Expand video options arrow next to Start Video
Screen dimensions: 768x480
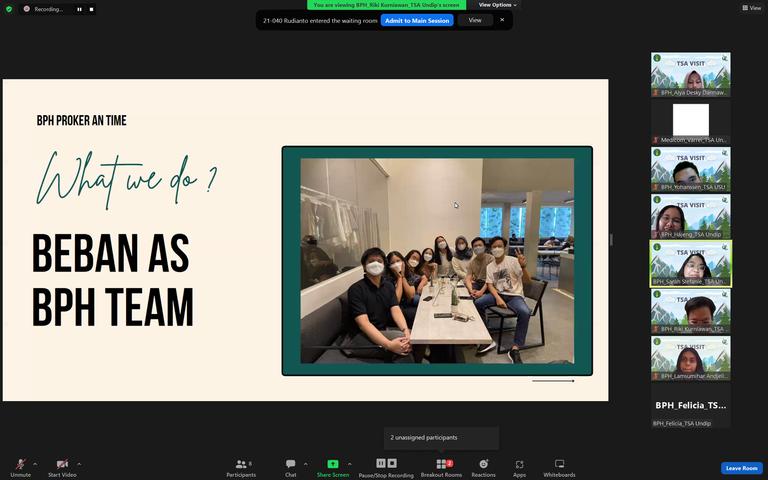coord(79,463)
